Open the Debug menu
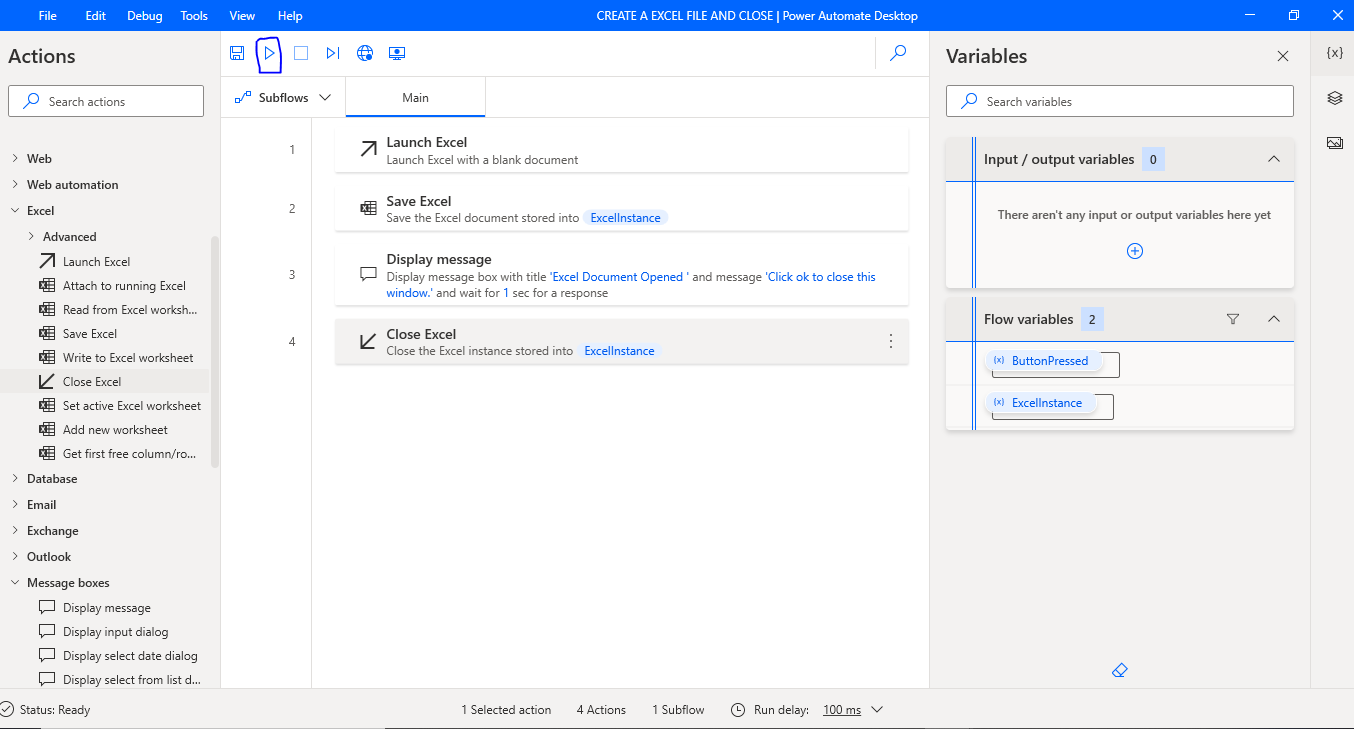 [145, 16]
